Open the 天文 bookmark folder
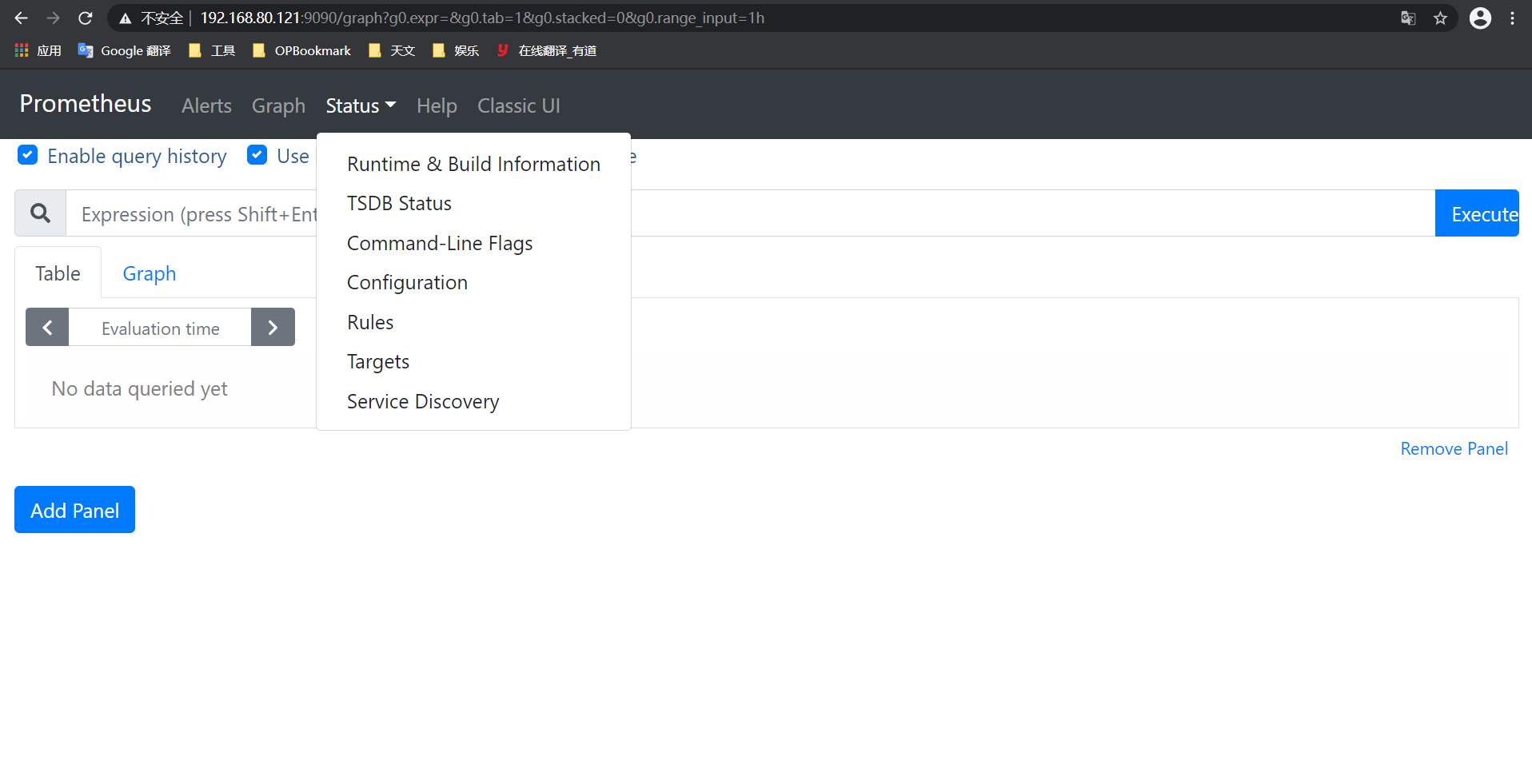The width and height of the screenshot is (1532, 784). tap(391, 50)
